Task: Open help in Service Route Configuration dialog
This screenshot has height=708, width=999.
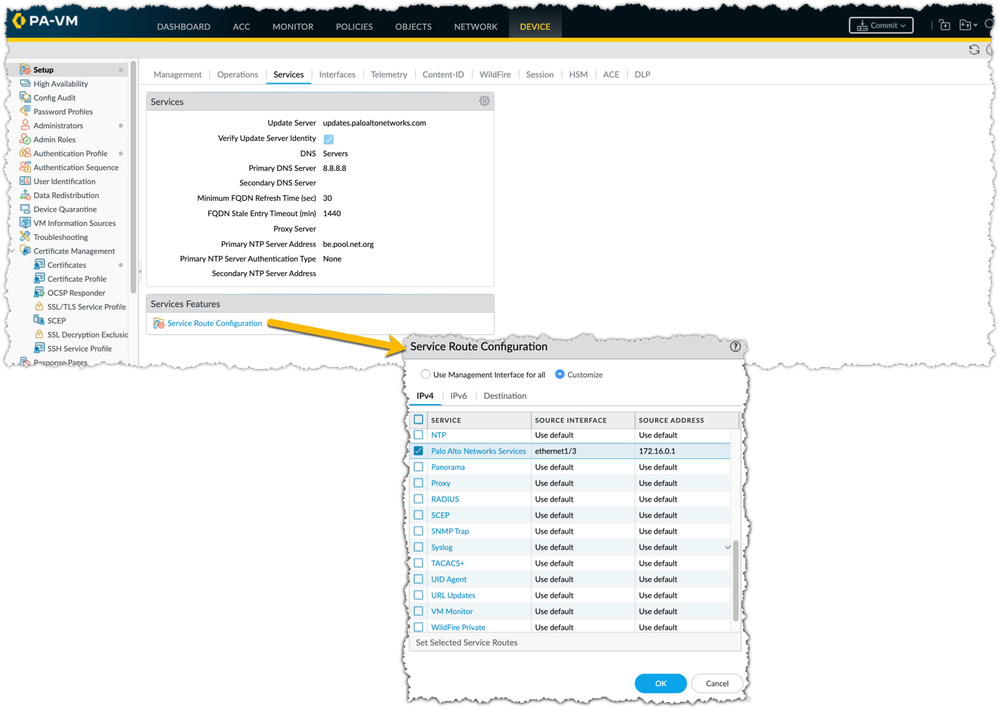Action: (x=735, y=347)
